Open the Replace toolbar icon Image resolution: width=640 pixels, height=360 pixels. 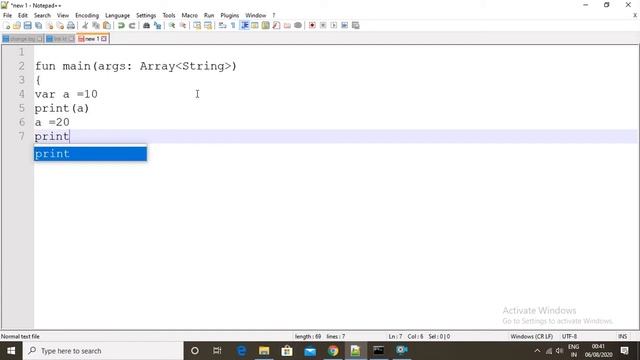tap(157, 25)
